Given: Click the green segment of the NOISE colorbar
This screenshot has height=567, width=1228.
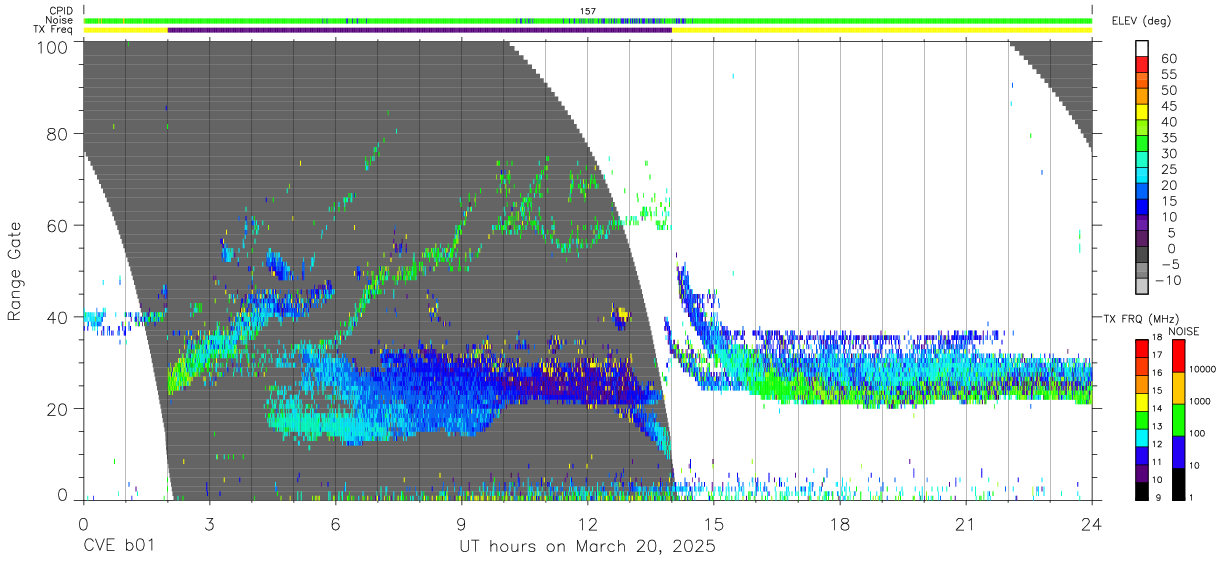Looking at the screenshot, I should point(1177,419).
